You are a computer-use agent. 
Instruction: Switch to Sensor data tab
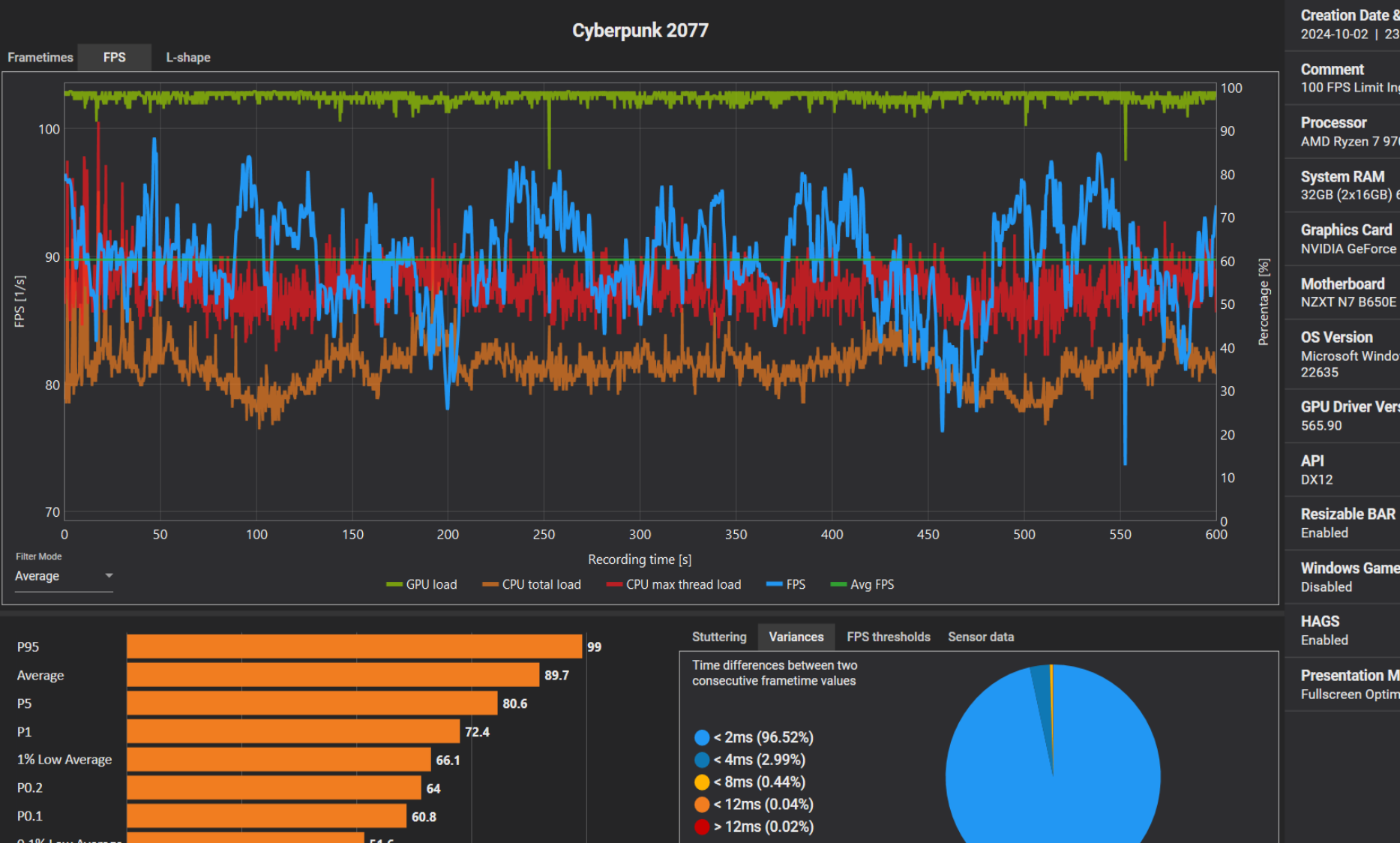[x=981, y=637]
